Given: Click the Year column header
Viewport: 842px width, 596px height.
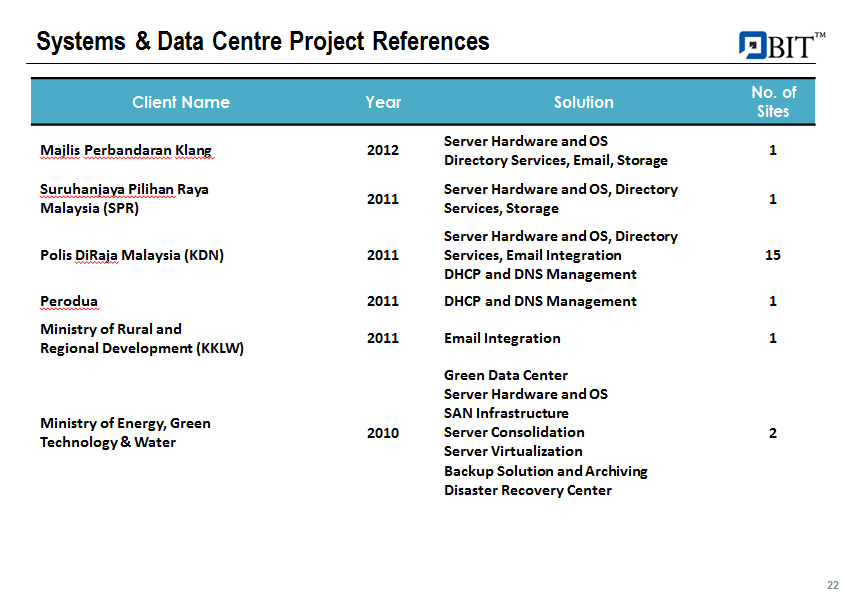Looking at the screenshot, I should [383, 102].
